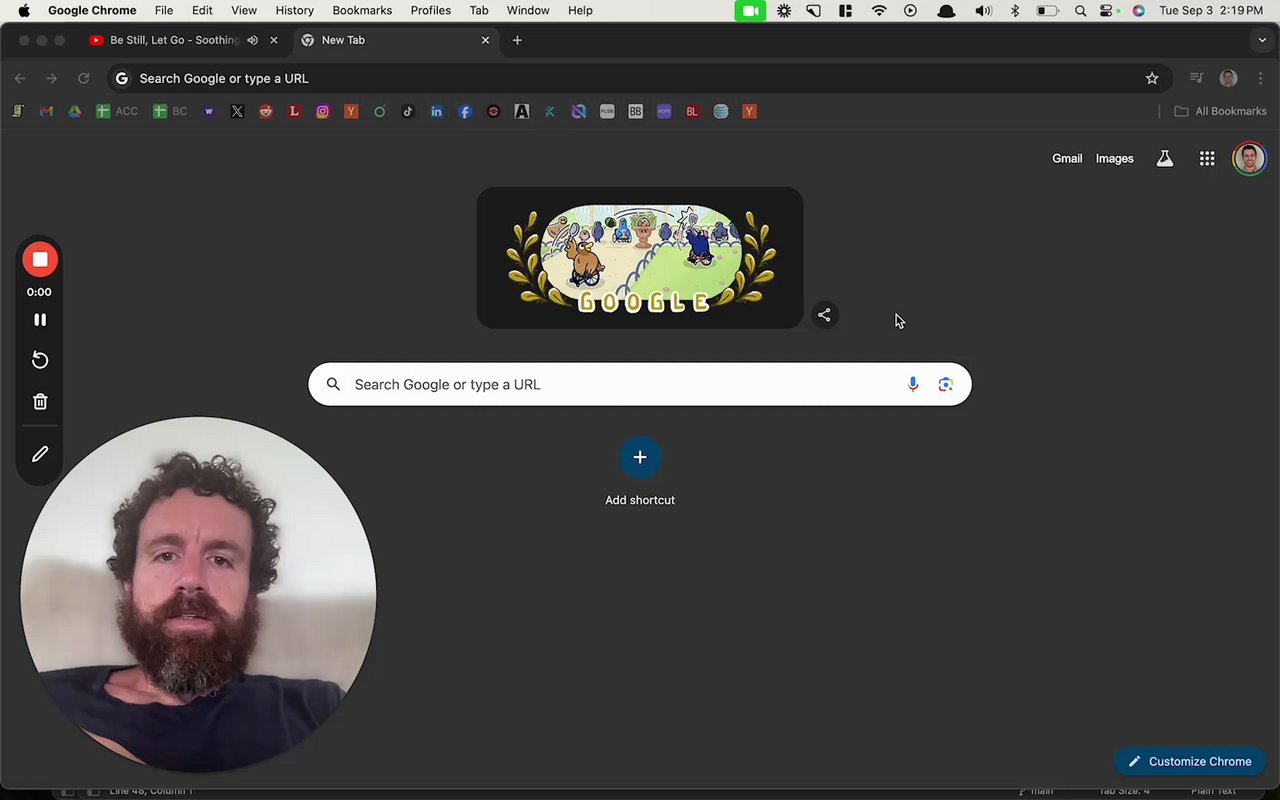Open the Gmail bookmark icon
This screenshot has width=1280, height=800.
coord(46,111)
